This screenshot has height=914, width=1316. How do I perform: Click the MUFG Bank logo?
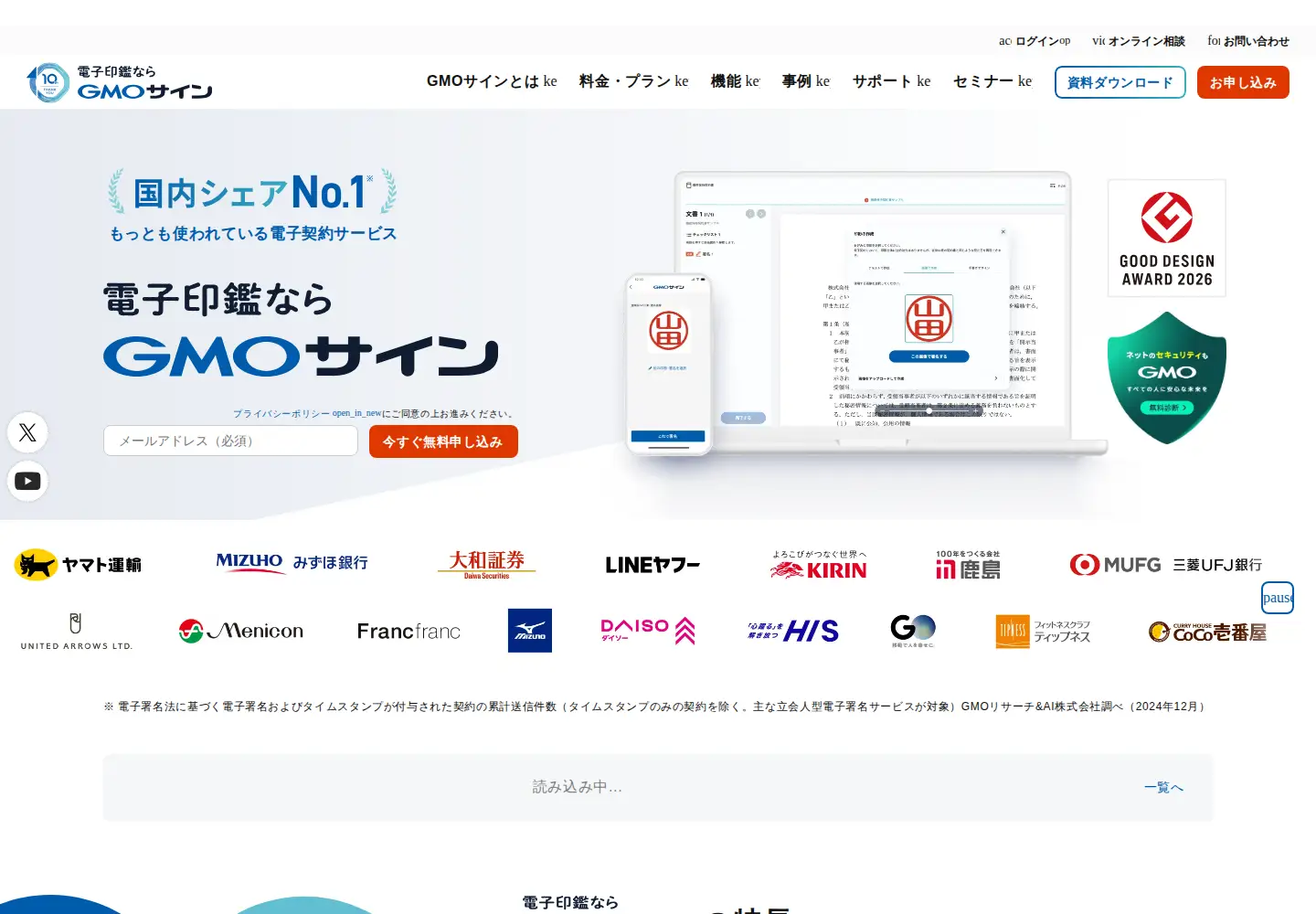(1165, 565)
